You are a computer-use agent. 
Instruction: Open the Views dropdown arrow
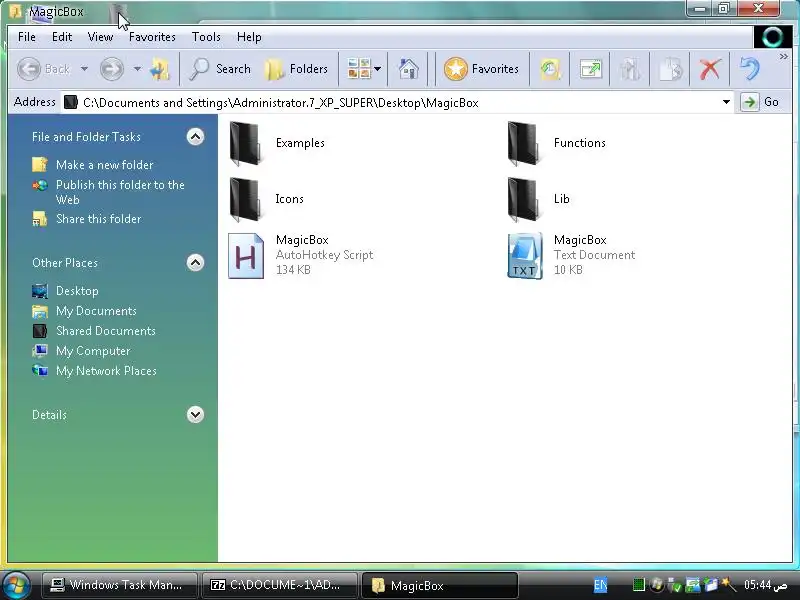378,68
